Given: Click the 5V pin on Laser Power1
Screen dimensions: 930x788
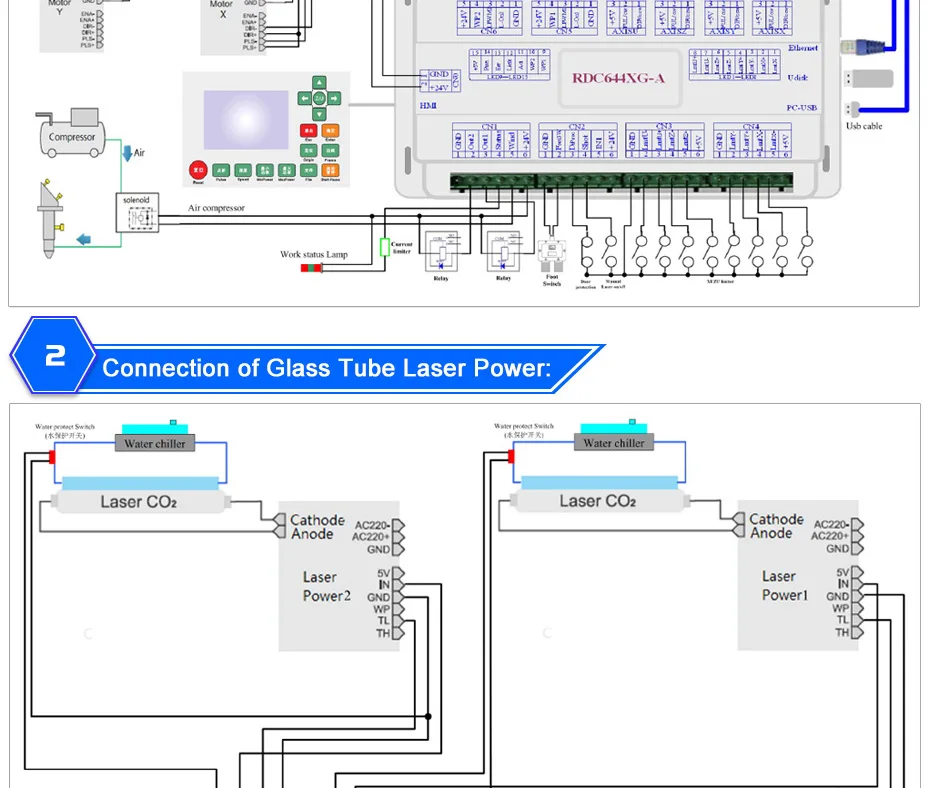Looking at the screenshot, I should 857,573.
